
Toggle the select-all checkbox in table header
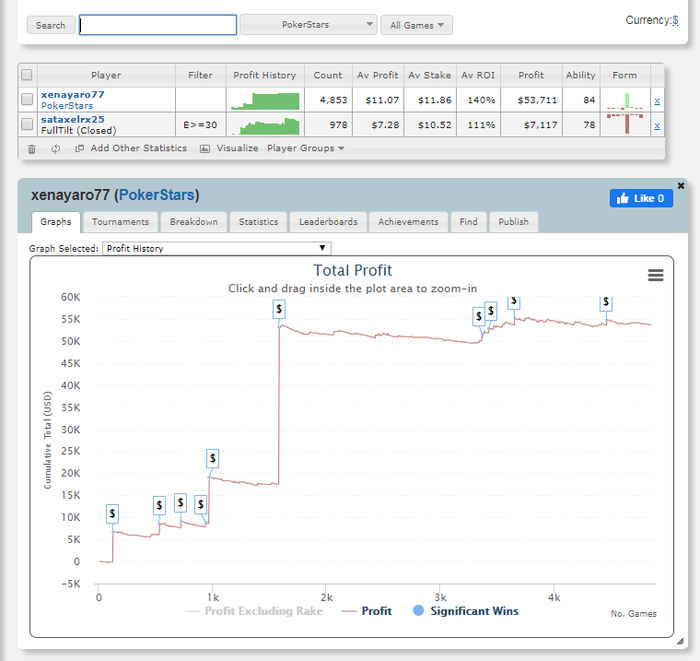tap(27, 75)
